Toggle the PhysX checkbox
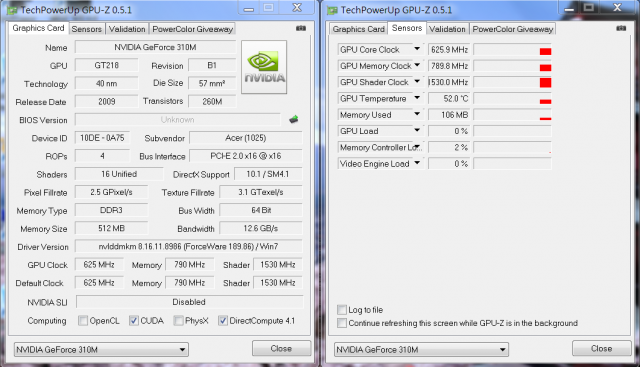The width and height of the screenshot is (640, 367). [178, 321]
